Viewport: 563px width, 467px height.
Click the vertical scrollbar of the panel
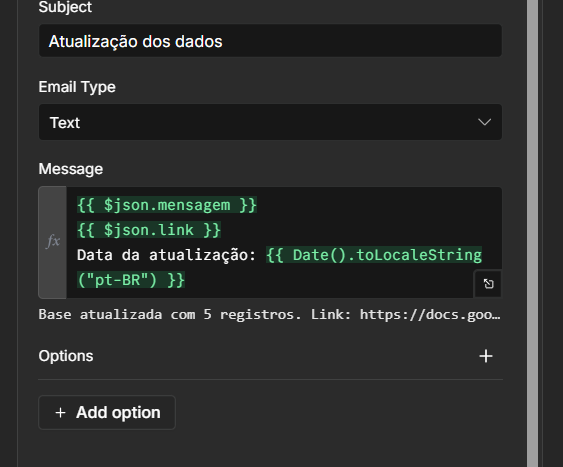coord(532,233)
